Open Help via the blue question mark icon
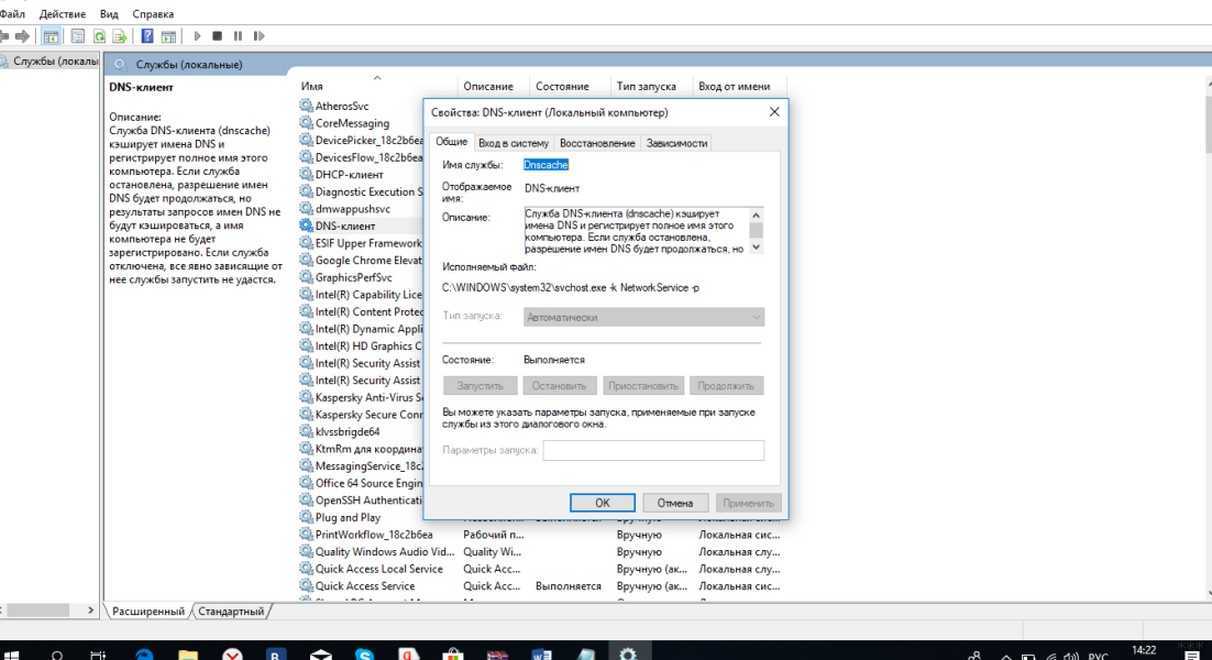The height and width of the screenshot is (660, 1212). tap(147, 36)
